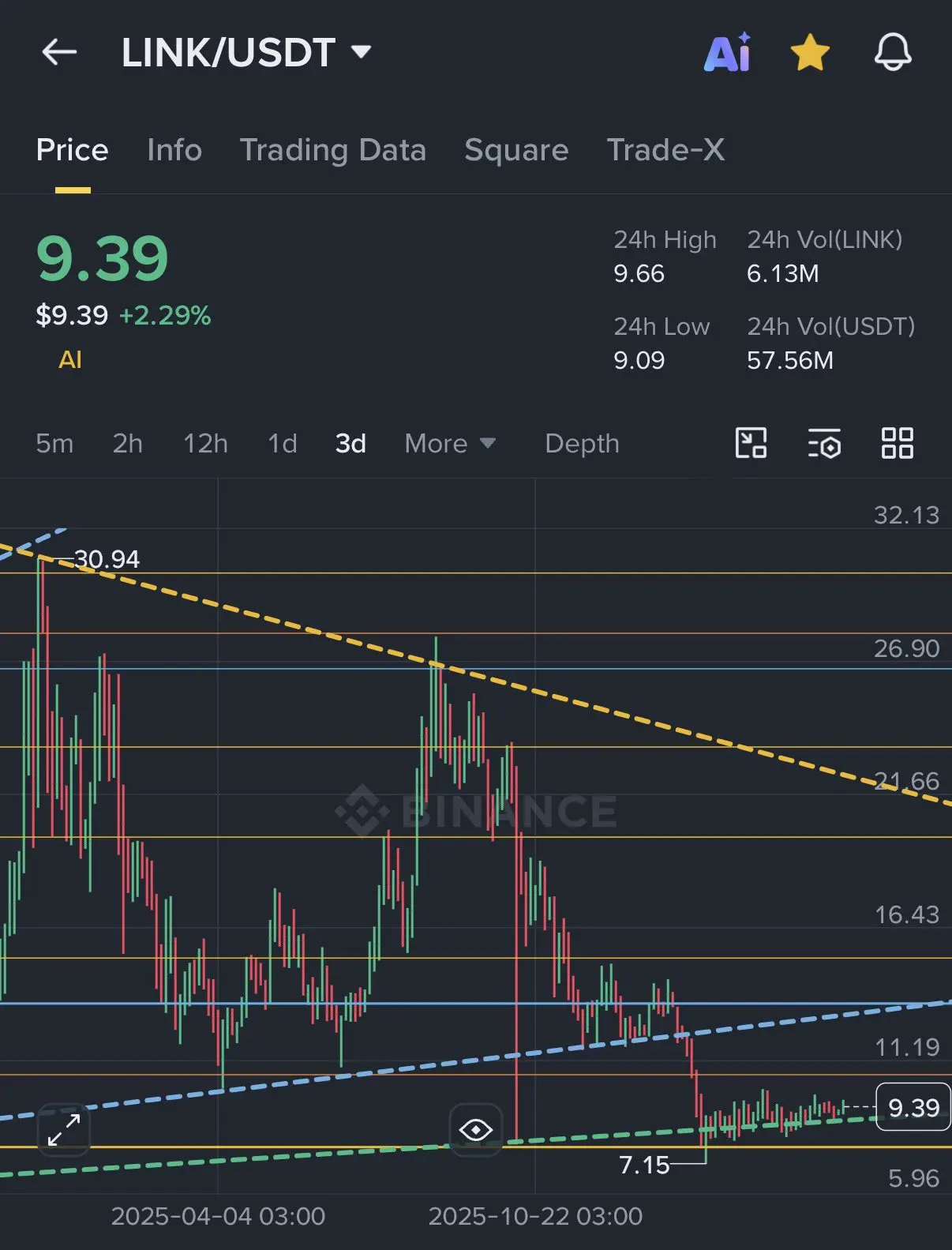Tap the 16.43 price axis label
This screenshot has height=1250, width=952.
coord(906,914)
